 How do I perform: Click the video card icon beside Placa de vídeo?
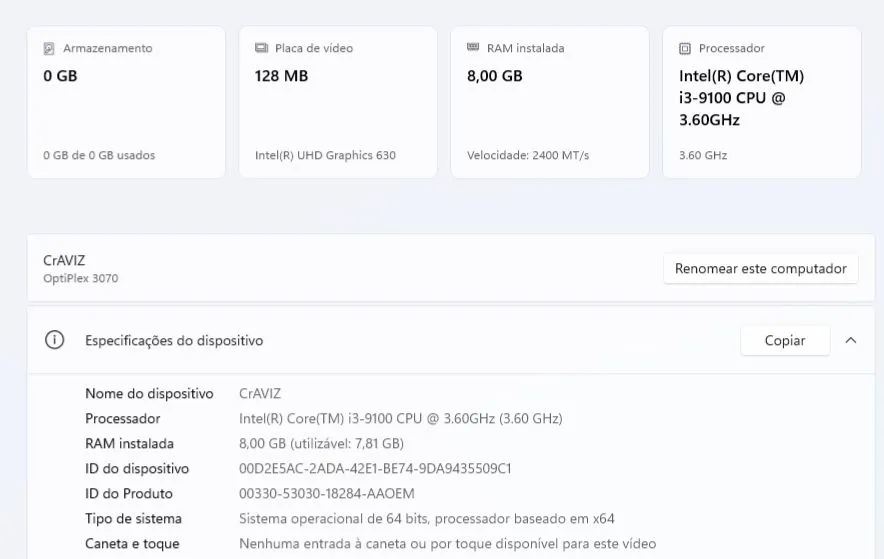pyautogui.click(x=261, y=48)
